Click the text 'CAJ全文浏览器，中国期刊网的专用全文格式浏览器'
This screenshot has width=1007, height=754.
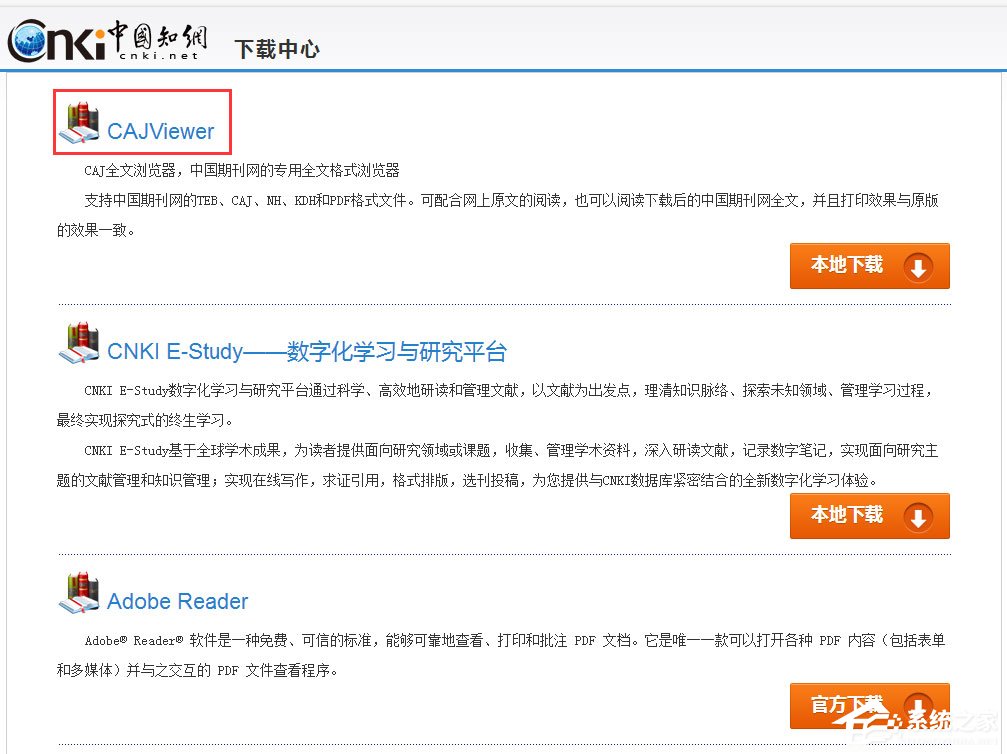click(242, 170)
